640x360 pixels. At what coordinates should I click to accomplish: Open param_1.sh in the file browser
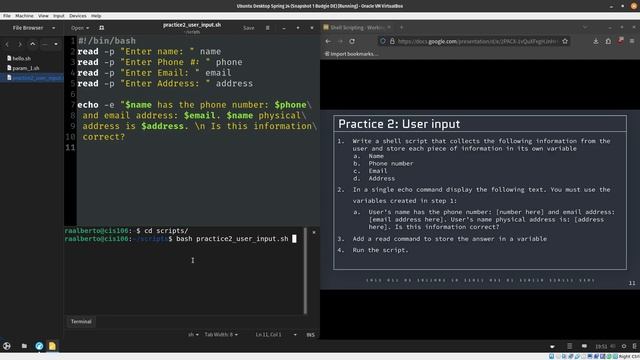(23, 68)
